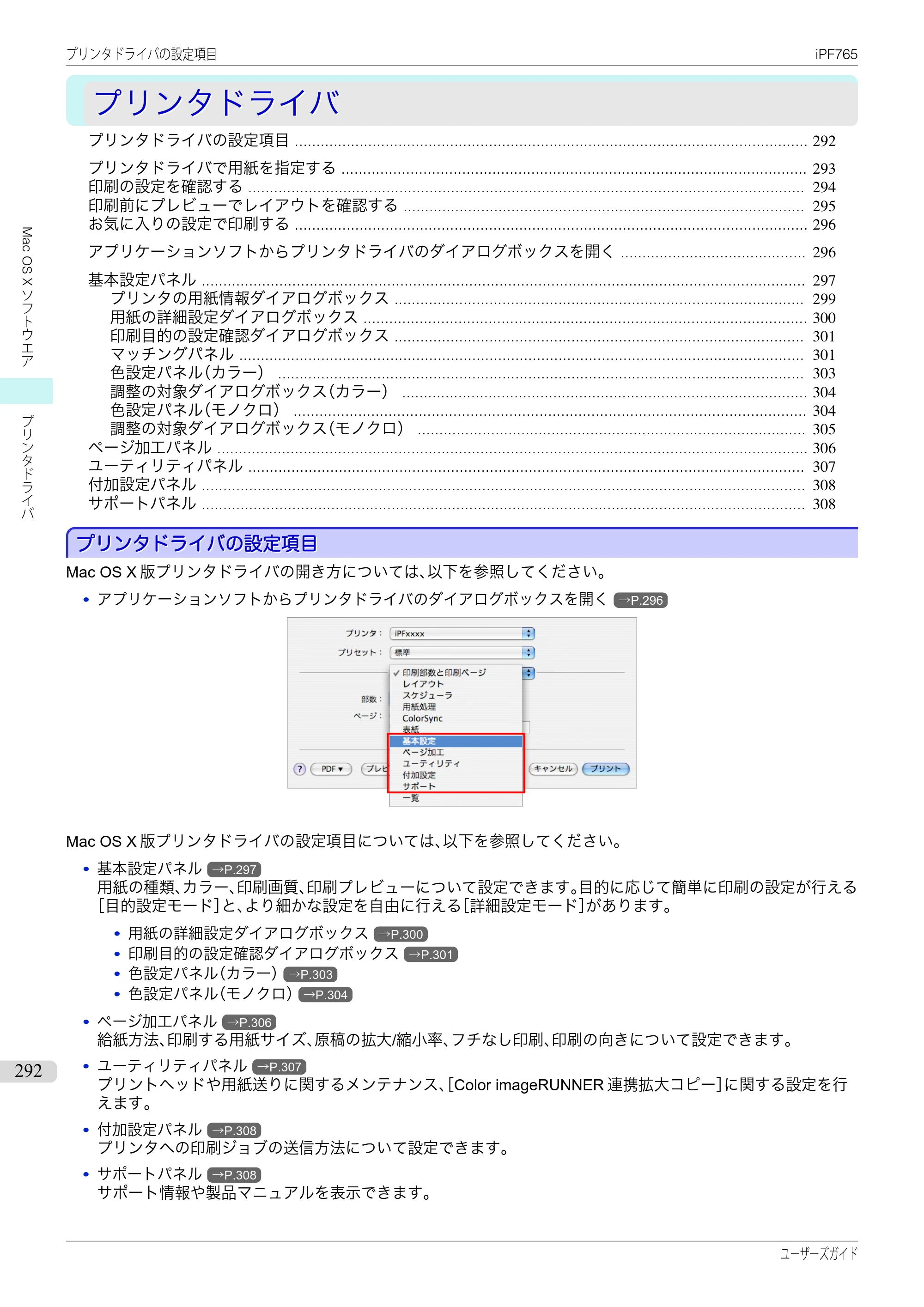Screen dimensions: 924x1307
Task: Select レイアウト in the panel menu
Action: (456, 684)
